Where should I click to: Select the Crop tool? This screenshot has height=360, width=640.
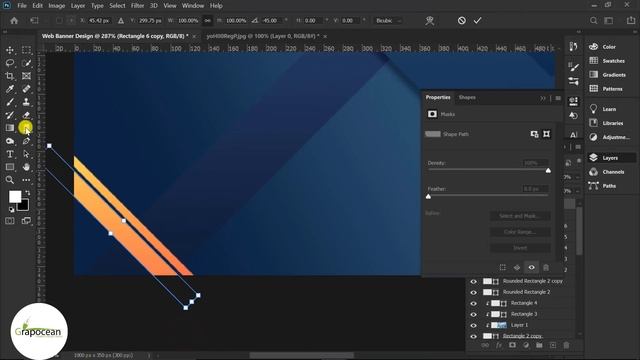click(x=10, y=76)
